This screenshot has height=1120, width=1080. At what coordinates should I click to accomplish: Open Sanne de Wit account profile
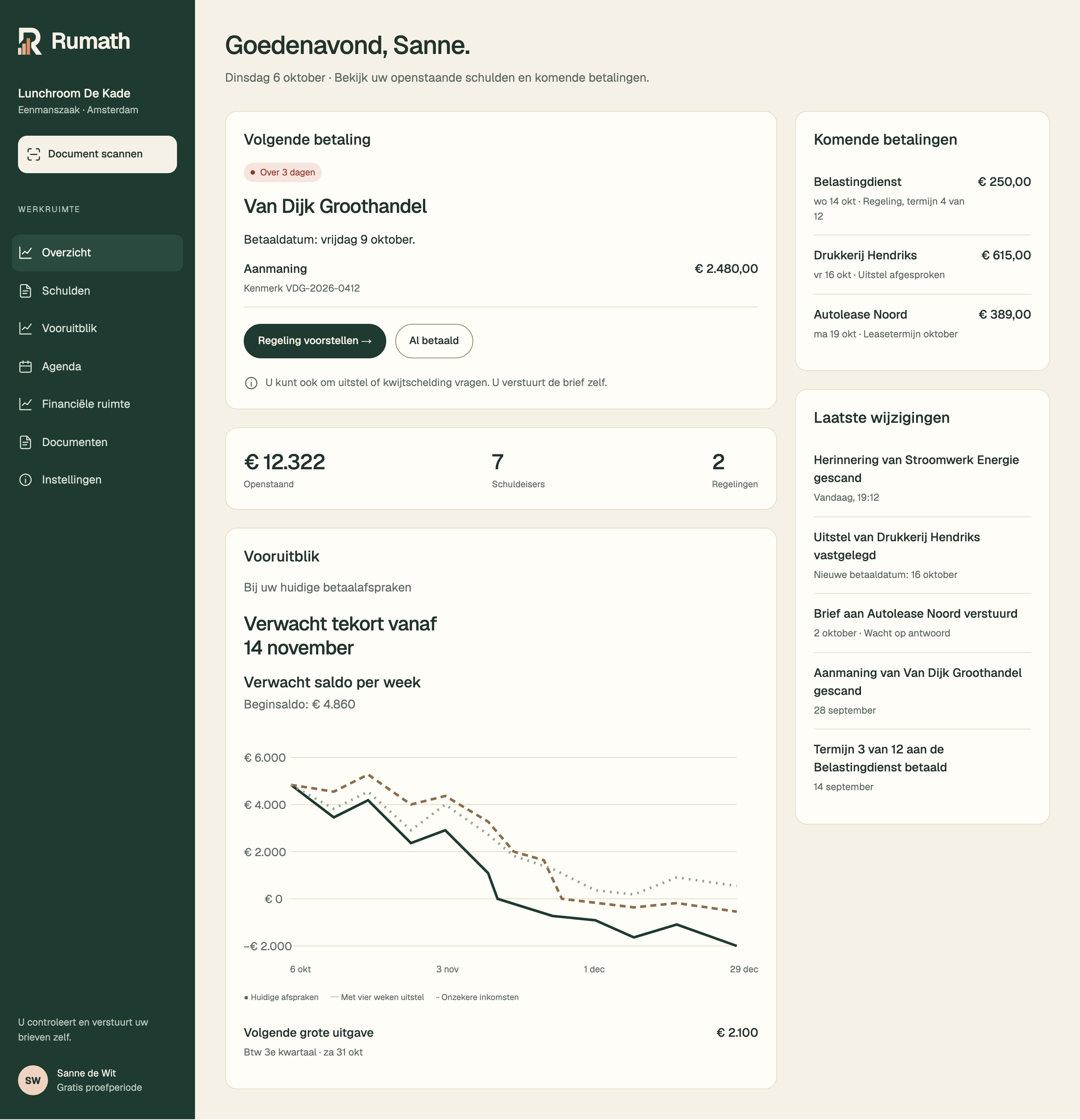point(97,1081)
